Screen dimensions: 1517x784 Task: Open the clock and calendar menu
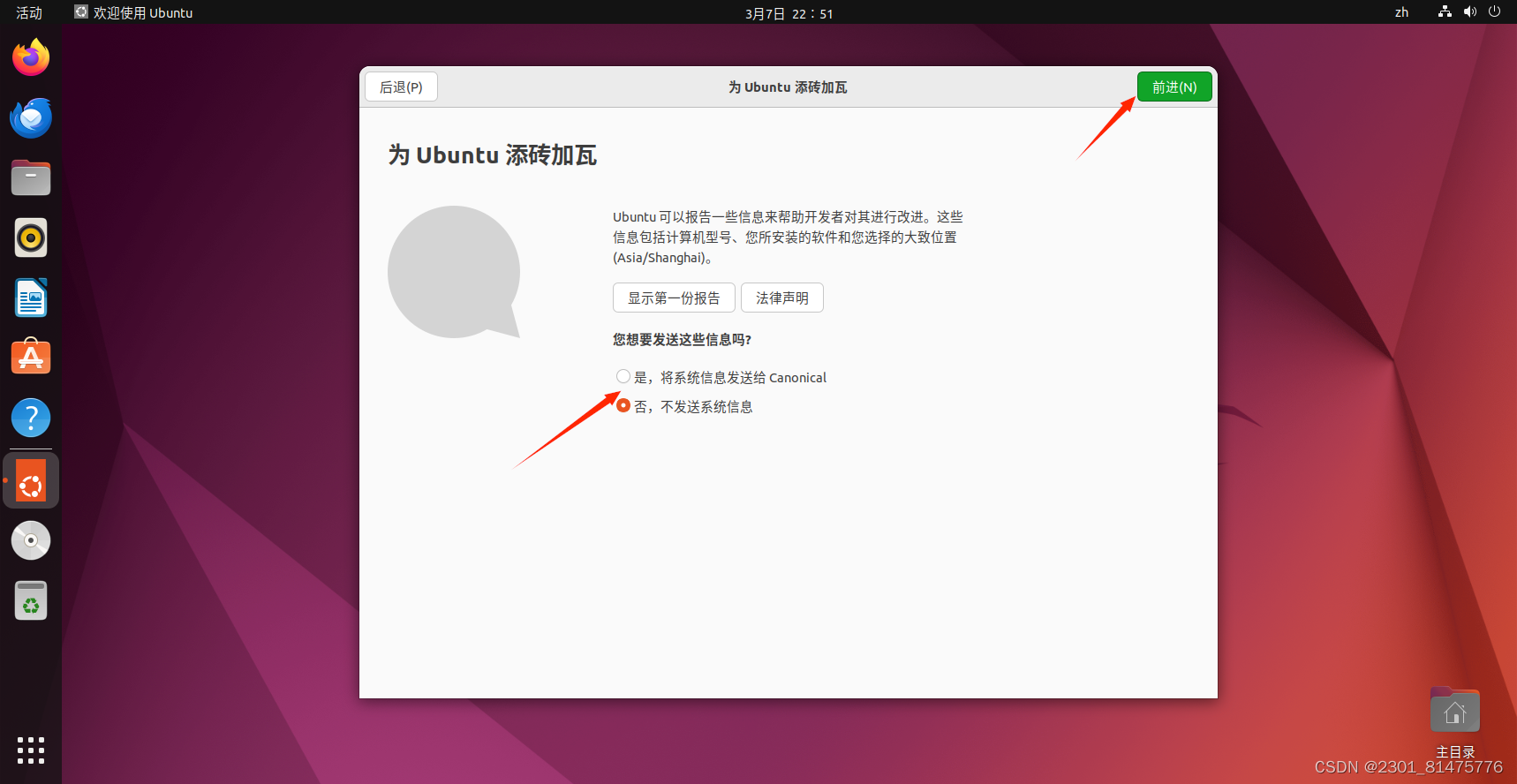click(789, 13)
